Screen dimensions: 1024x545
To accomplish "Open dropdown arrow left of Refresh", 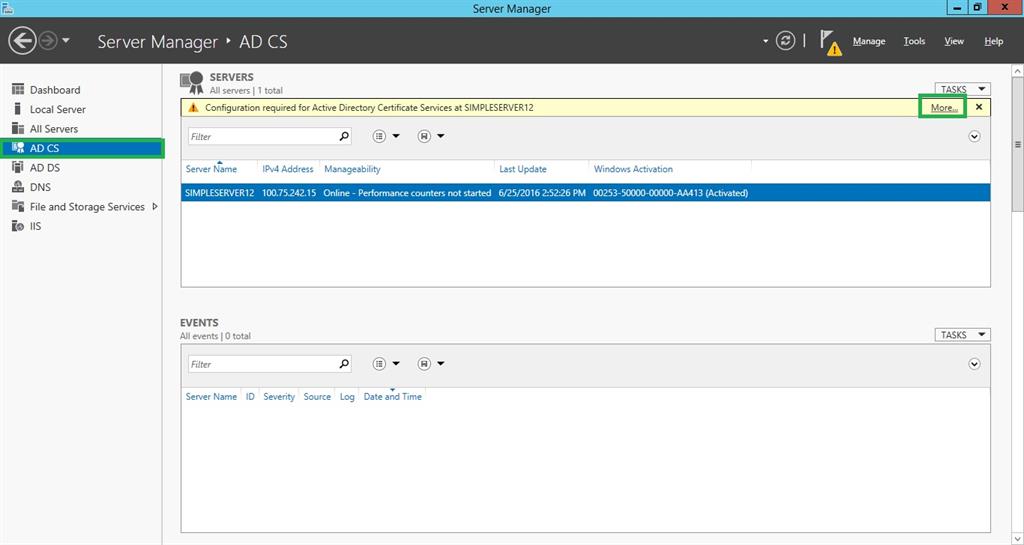I will point(765,41).
